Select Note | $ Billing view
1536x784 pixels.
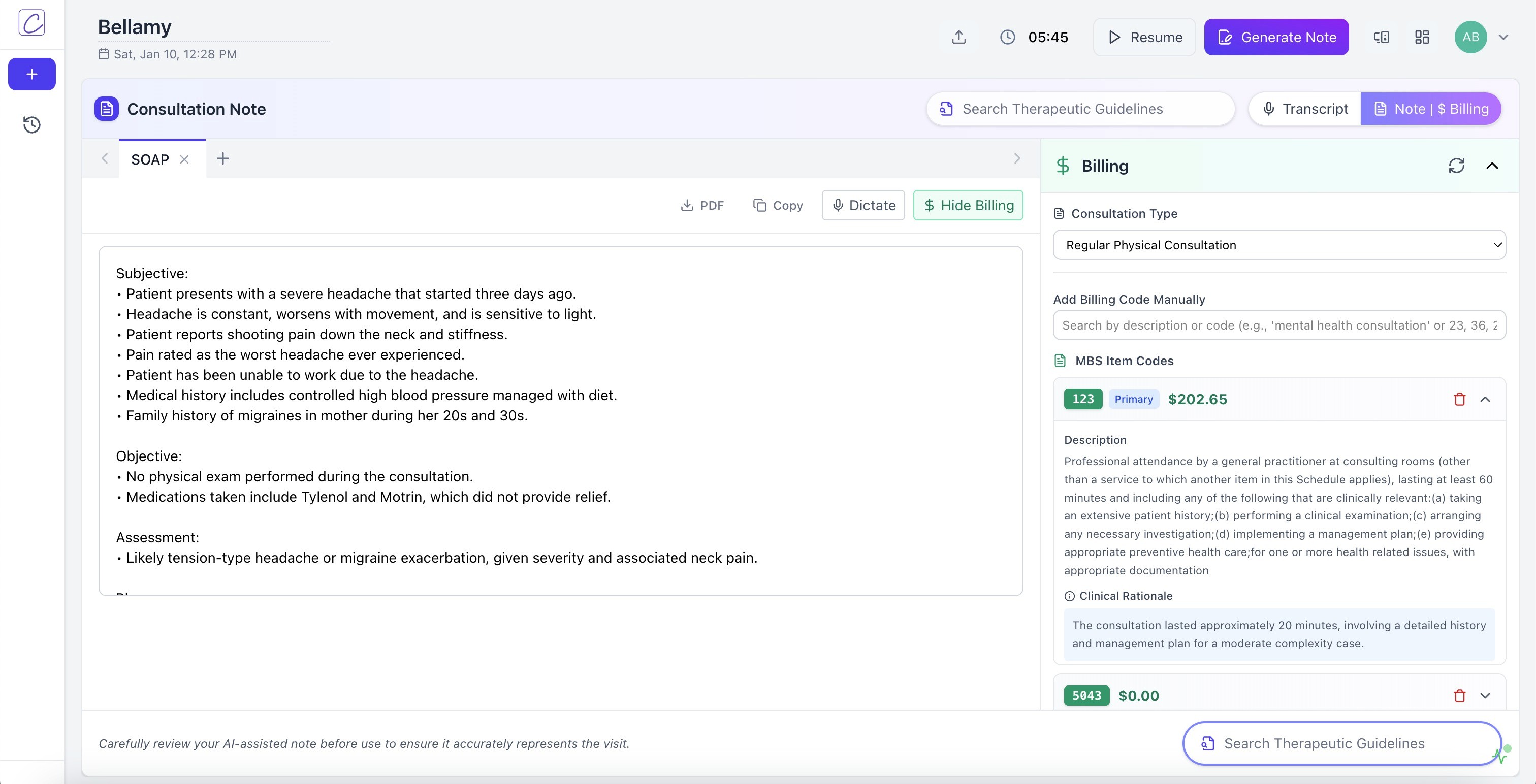point(1430,109)
